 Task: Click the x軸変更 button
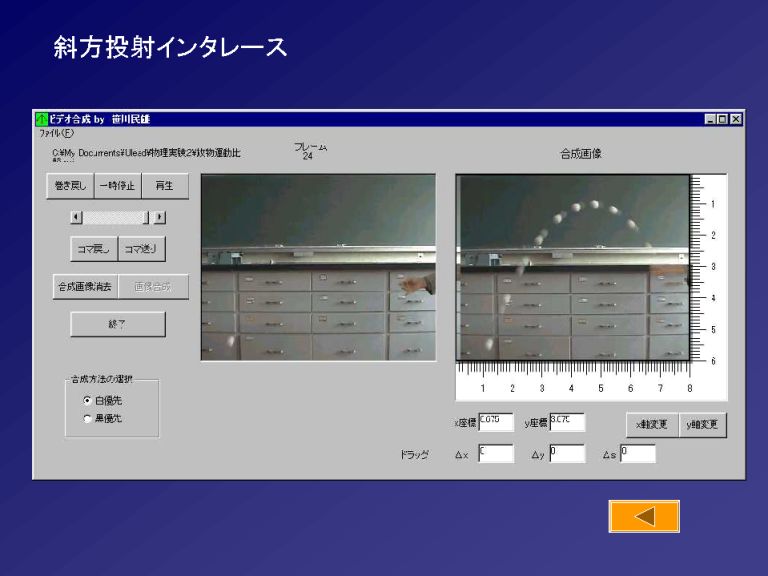(652, 425)
